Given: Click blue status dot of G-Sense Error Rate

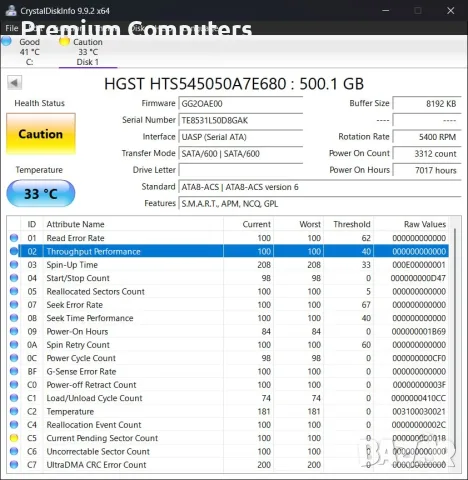Looking at the screenshot, I should click(14, 371).
